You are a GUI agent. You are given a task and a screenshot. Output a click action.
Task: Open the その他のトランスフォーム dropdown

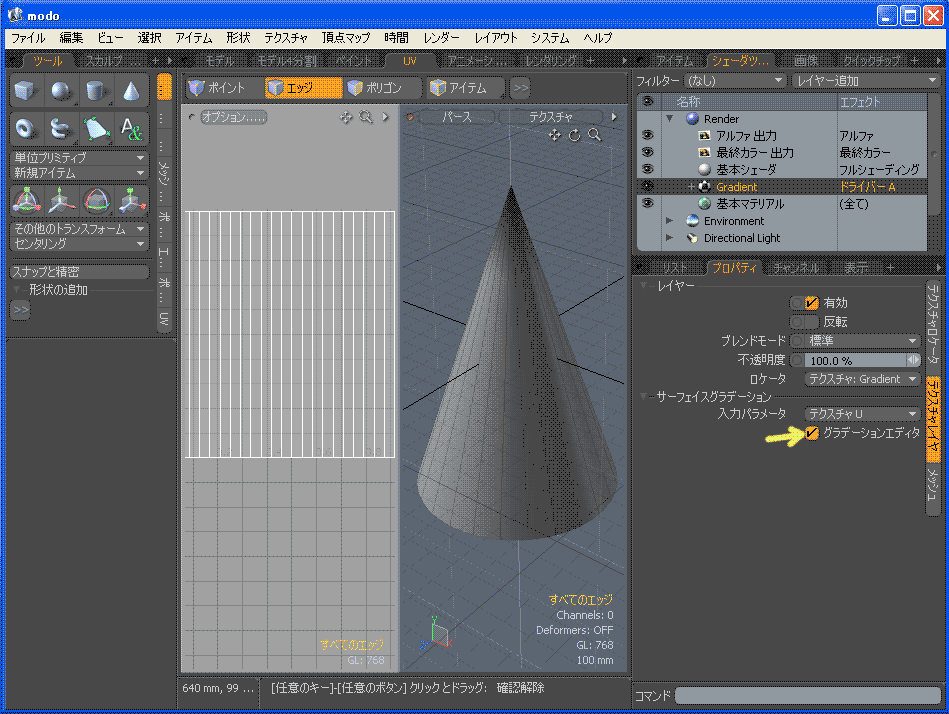tap(79, 229)
